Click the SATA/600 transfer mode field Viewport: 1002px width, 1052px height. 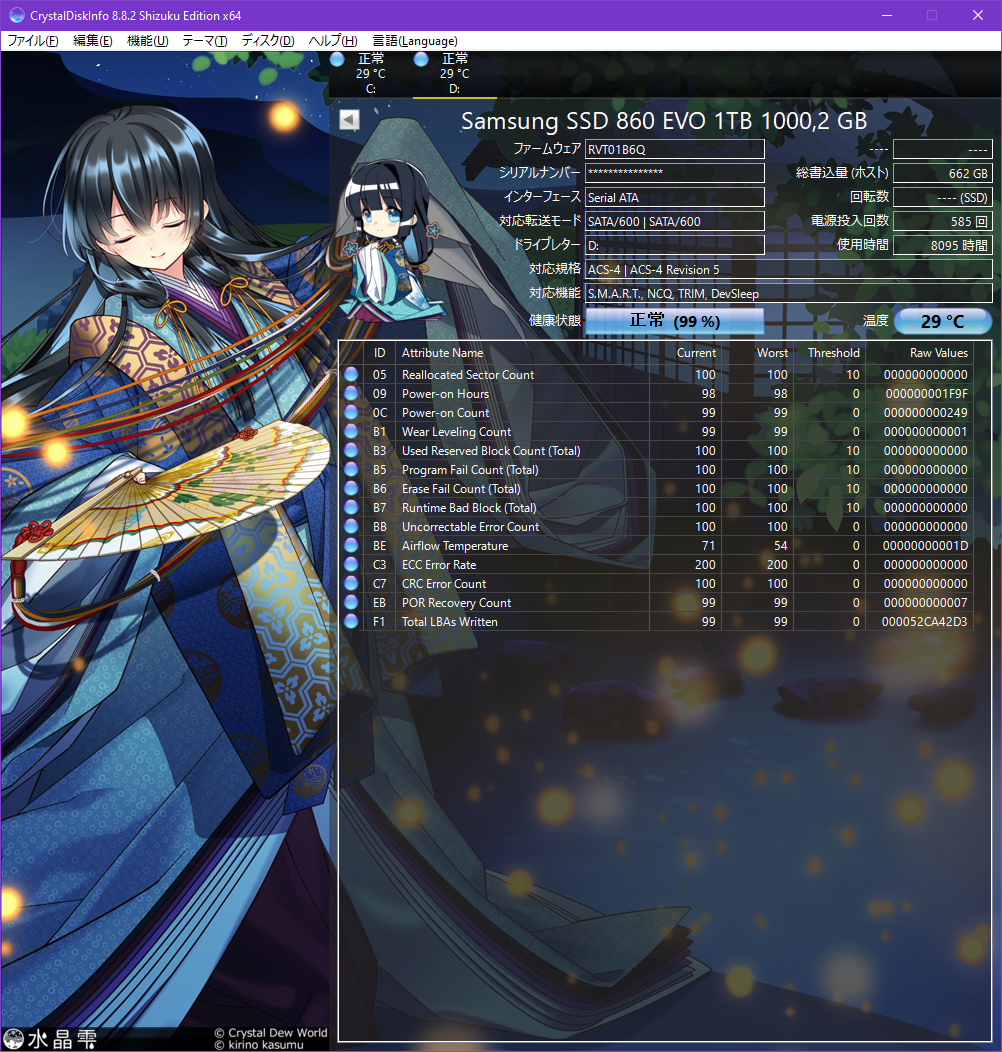[674, 221]
